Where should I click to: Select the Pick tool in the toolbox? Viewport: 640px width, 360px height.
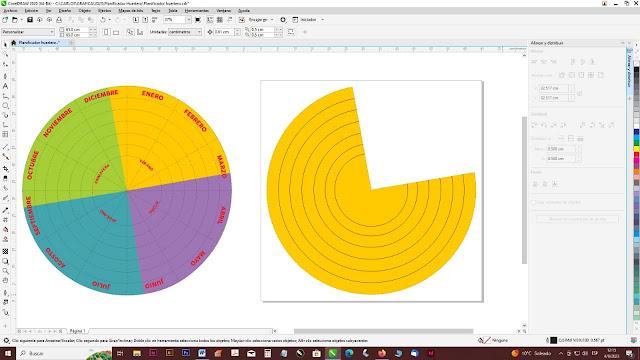coord(5,44)
